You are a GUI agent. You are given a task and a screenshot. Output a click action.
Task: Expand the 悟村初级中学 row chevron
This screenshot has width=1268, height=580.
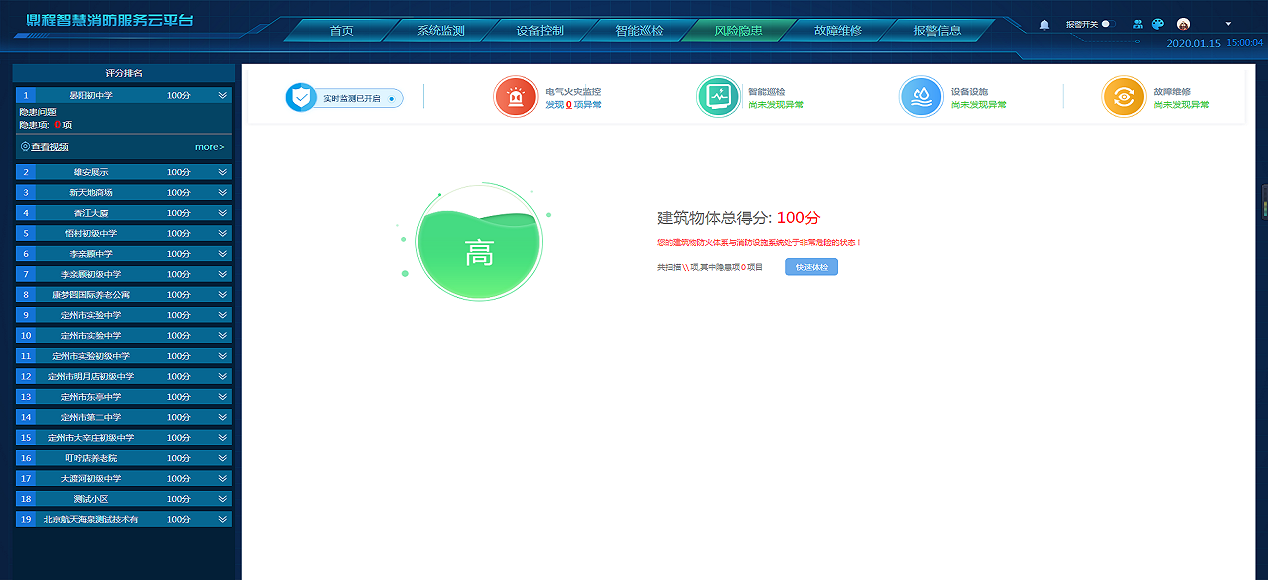point(223,233)
